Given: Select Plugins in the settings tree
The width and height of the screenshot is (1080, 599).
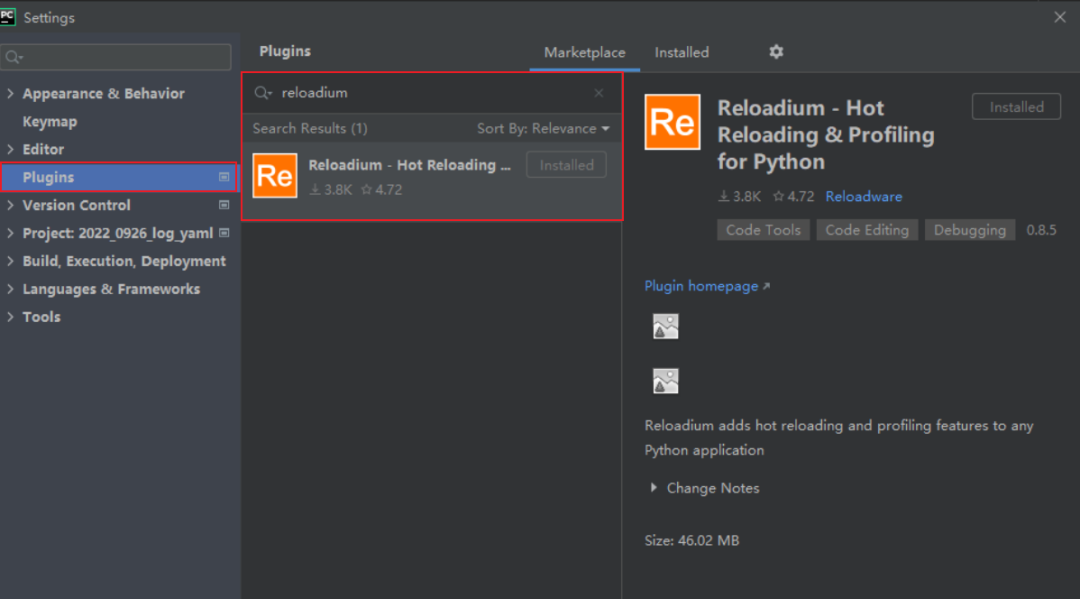Looking at the screenshot, I should click(x=48, y=177).
